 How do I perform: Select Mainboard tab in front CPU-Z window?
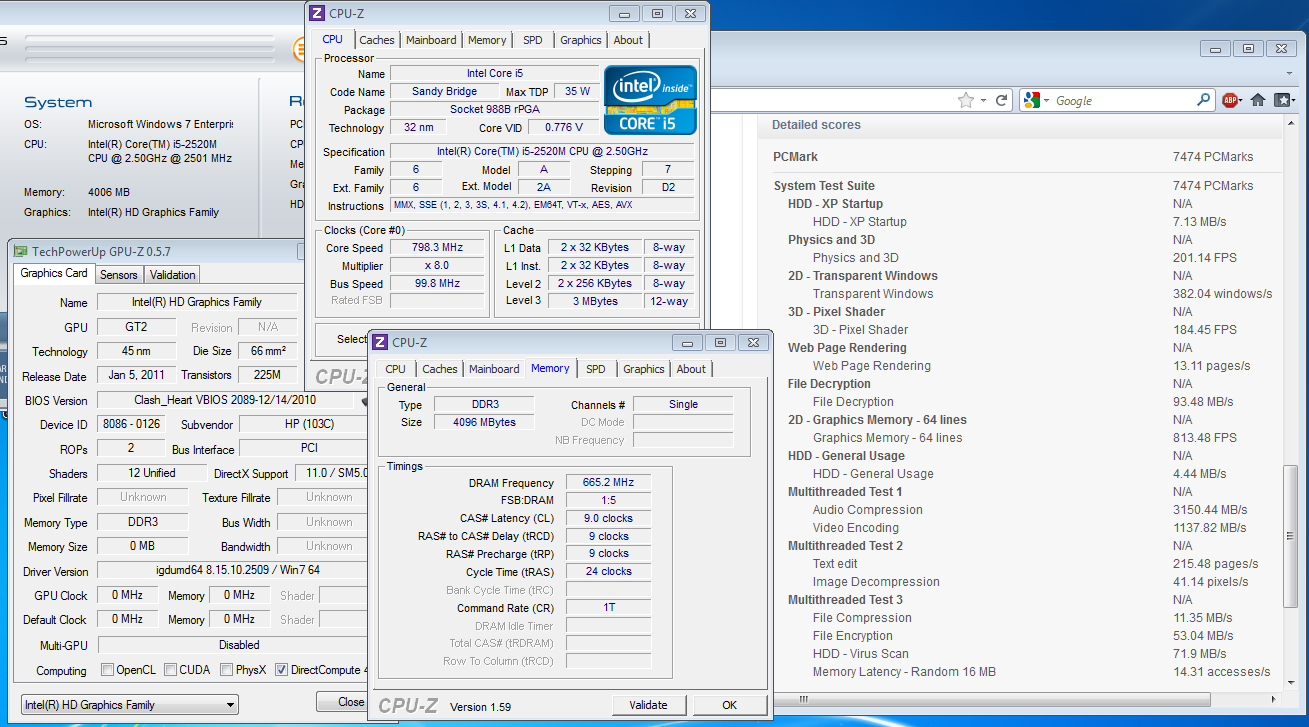tap(494, 369)
